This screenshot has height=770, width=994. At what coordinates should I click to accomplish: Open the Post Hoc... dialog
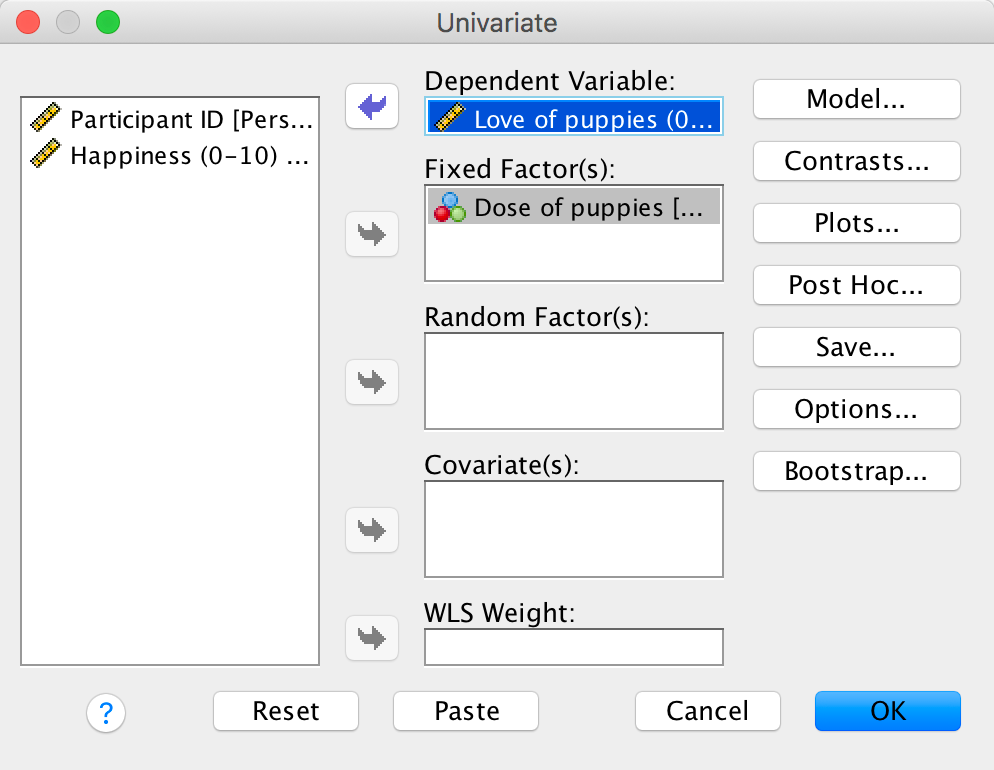pos(856,285)
